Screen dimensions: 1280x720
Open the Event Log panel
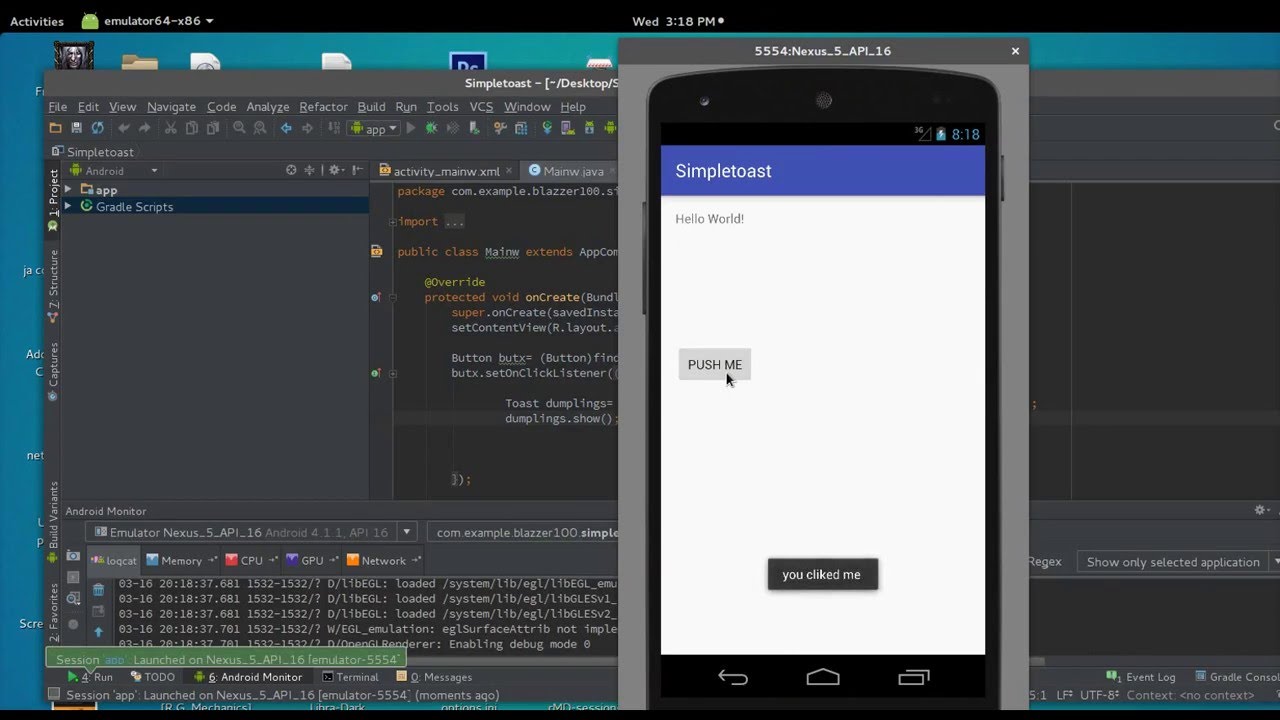pos(1141,677)
